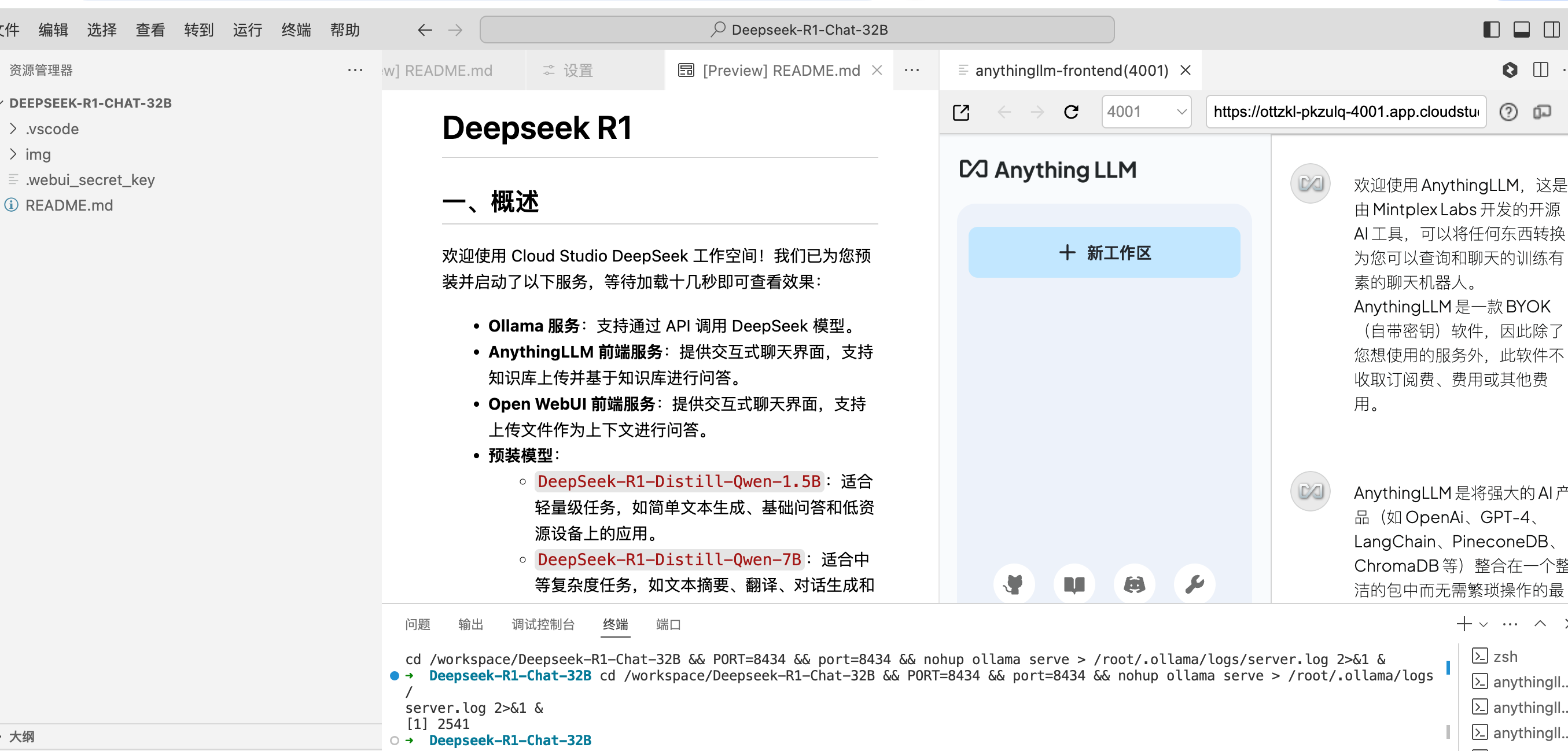Click the help question mark icon

point(1508,112)
